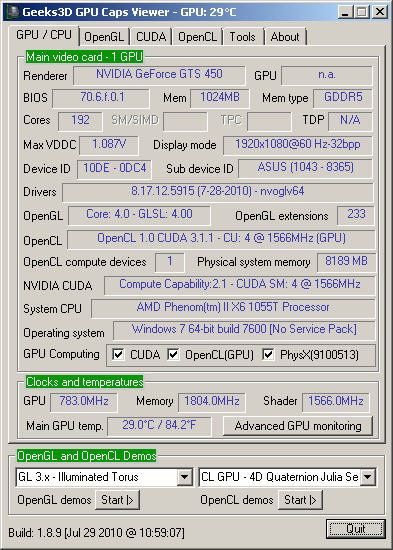
Task: Click the OpenGL extensions count 233
Action: 356,215
